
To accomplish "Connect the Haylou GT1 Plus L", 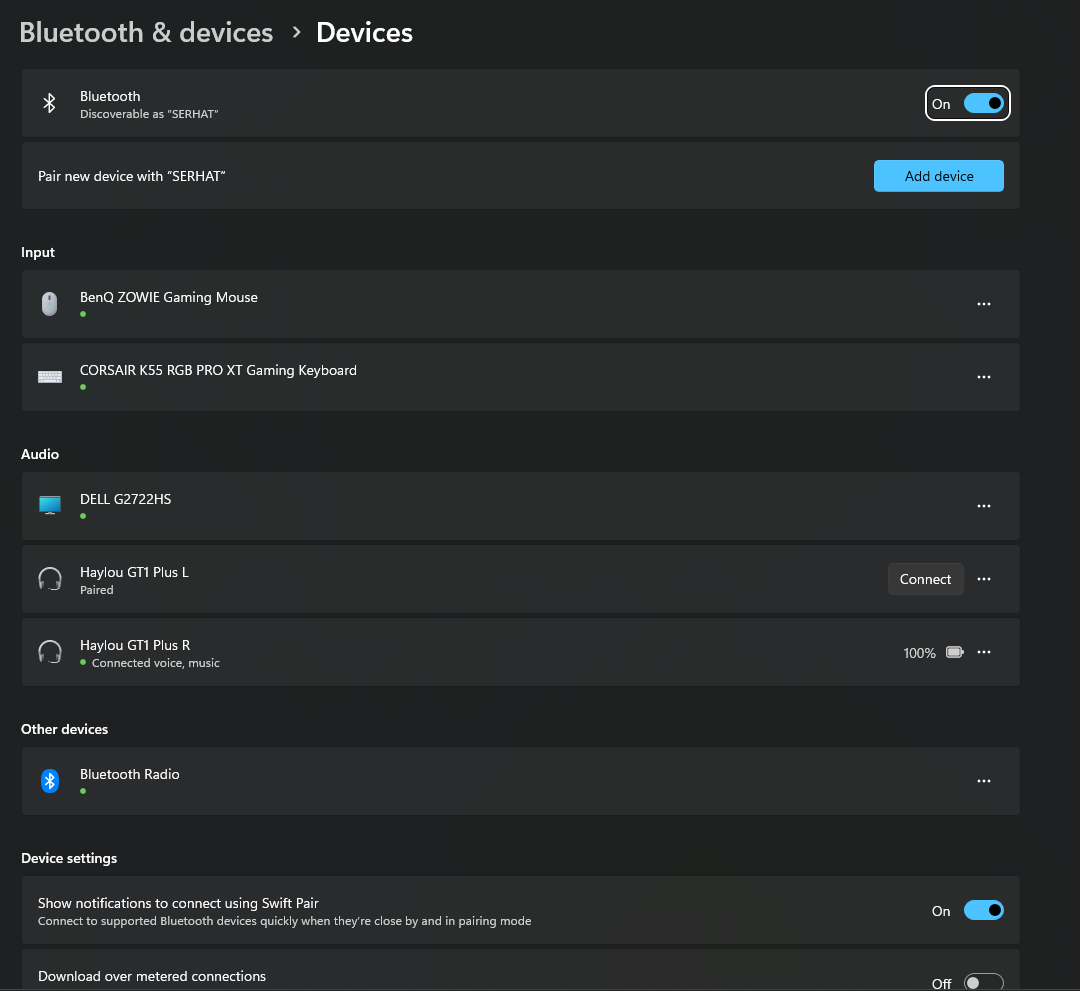I will click(x=925, y=579).
